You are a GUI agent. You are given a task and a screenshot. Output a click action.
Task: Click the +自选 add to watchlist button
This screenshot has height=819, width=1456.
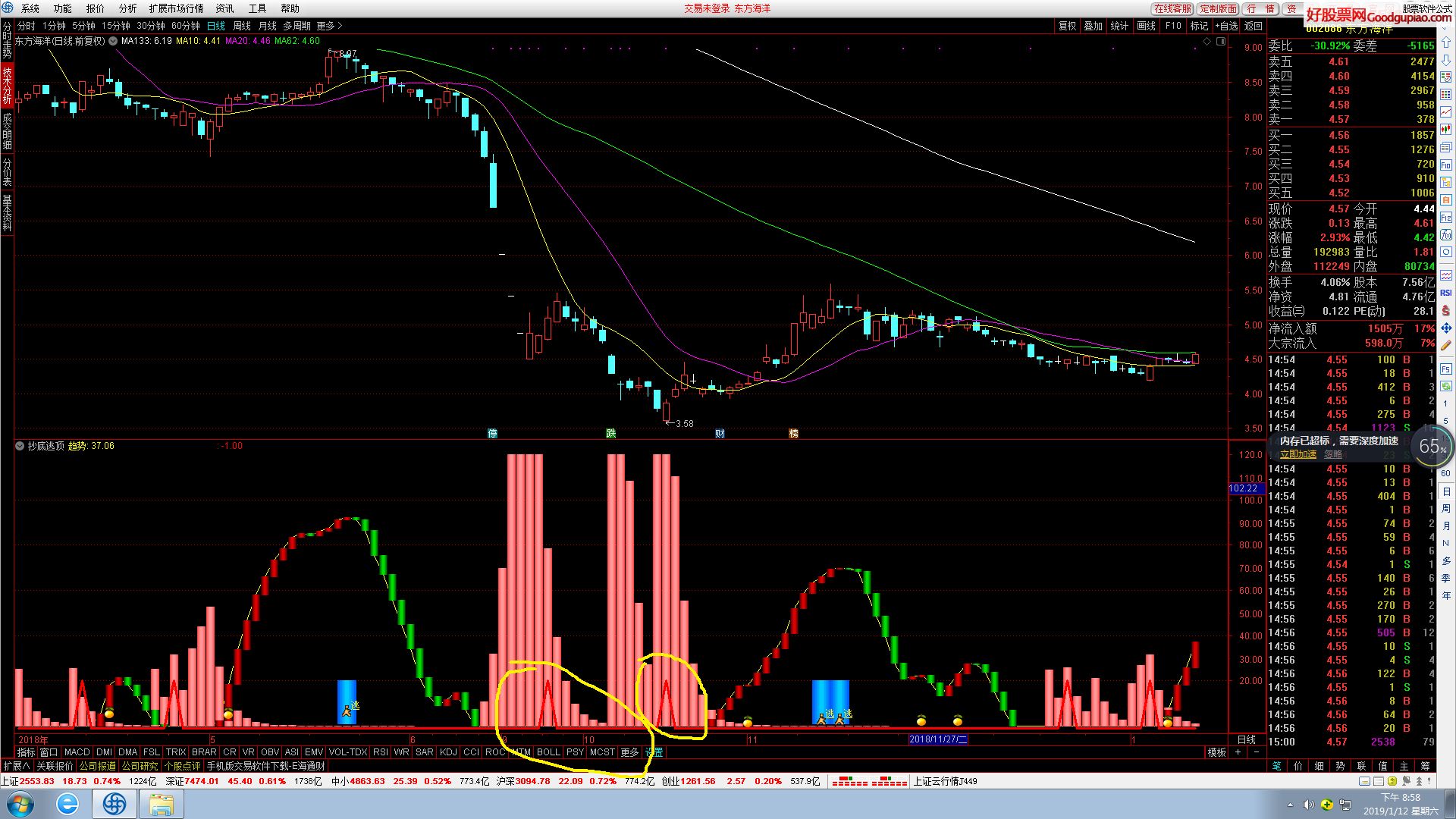[x=1226, y=26]
